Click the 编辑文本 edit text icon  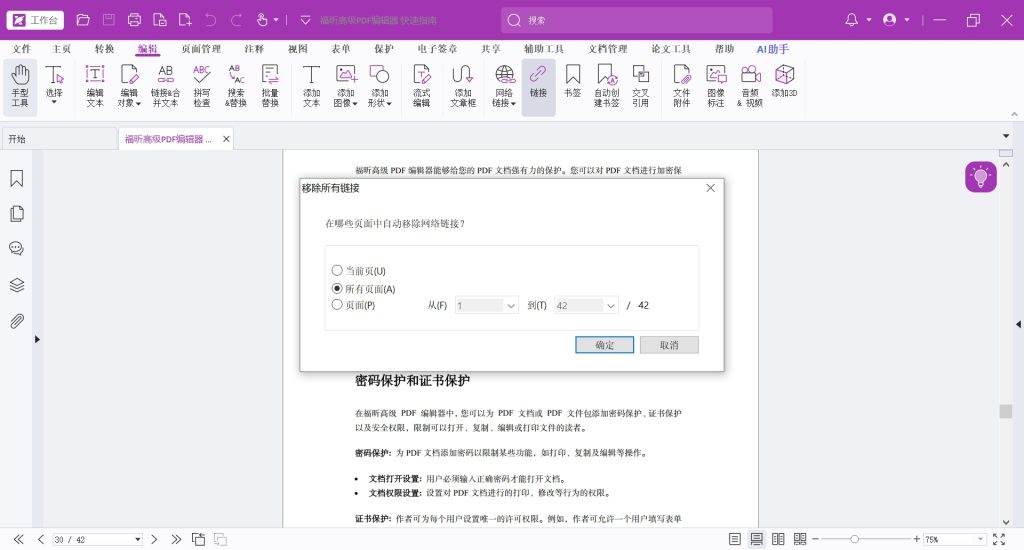[x=94, y=86]
